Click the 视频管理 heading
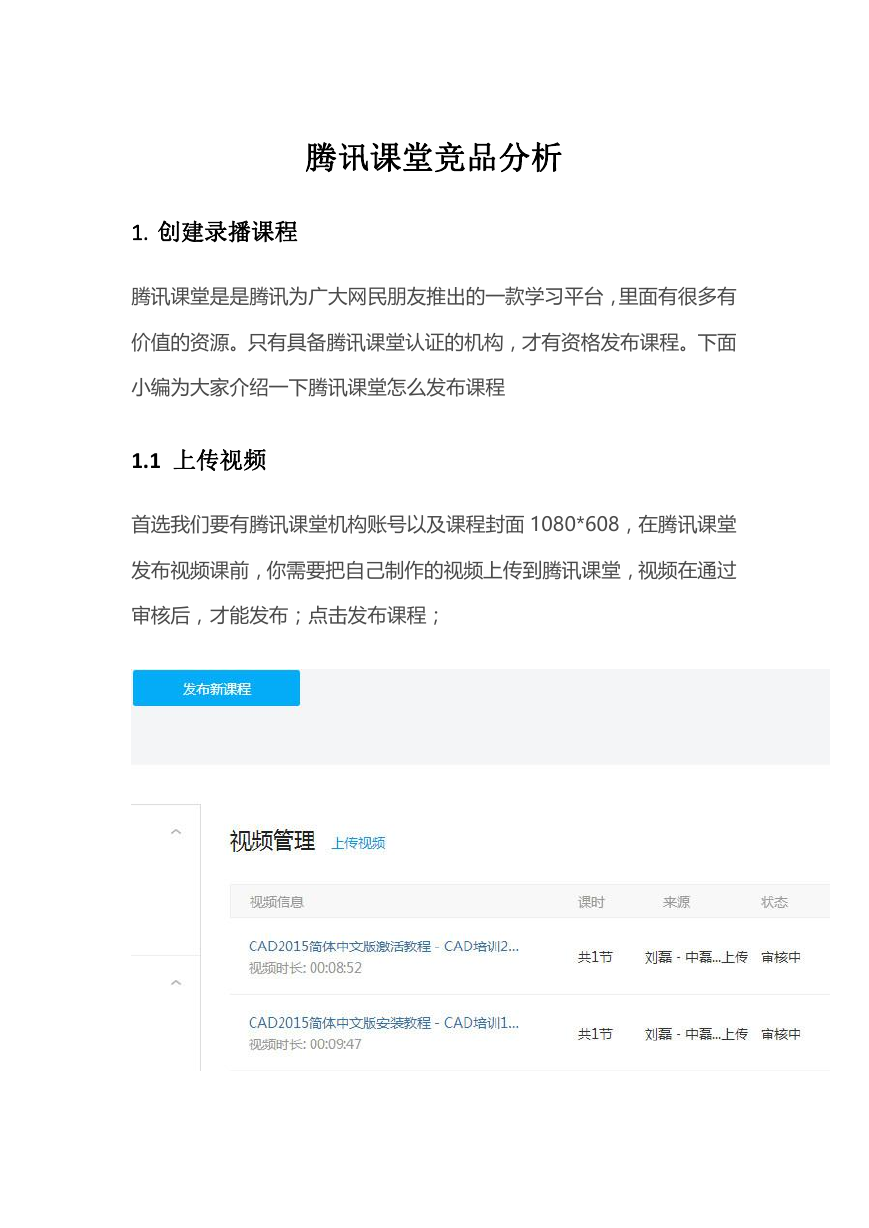The height and width of the screenshot is (1228, 869). coord(272,841)
